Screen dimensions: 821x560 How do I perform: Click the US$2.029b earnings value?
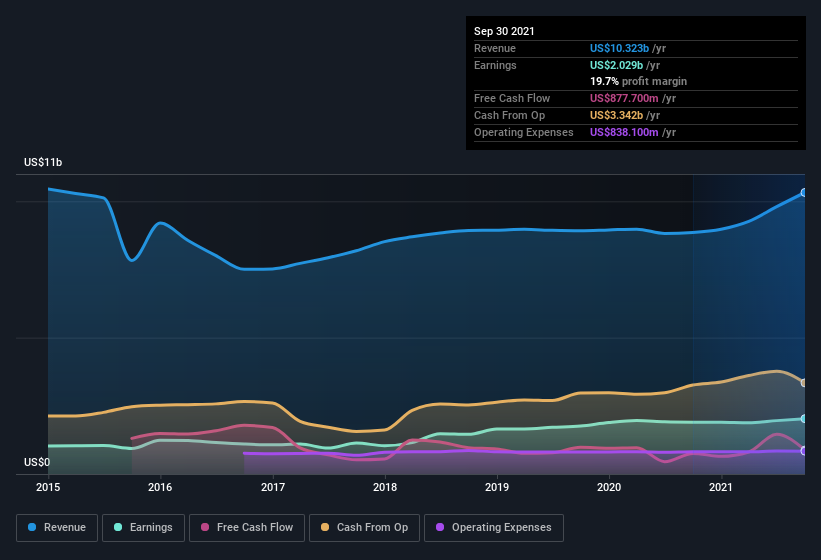click(616, 65)
